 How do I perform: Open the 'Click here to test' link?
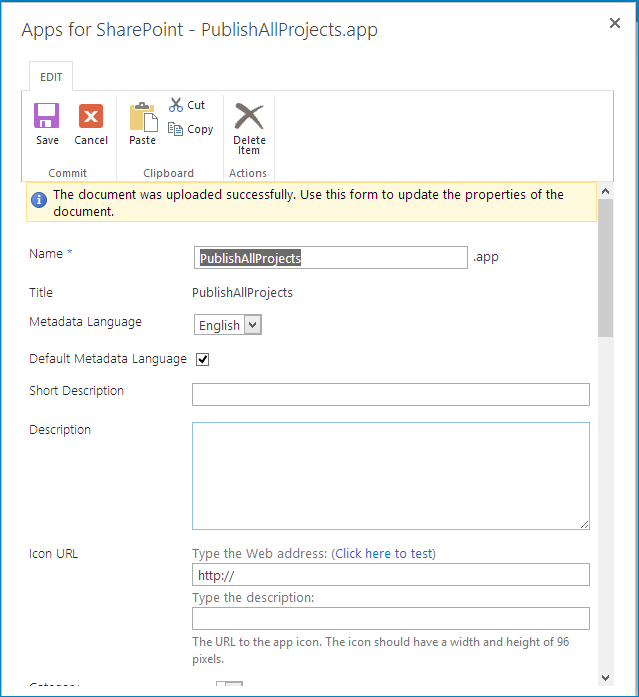pos(383,553)
